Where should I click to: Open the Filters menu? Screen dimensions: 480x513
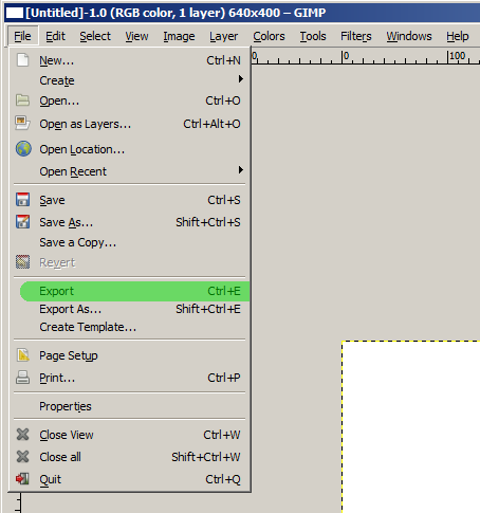click(356, 36)
